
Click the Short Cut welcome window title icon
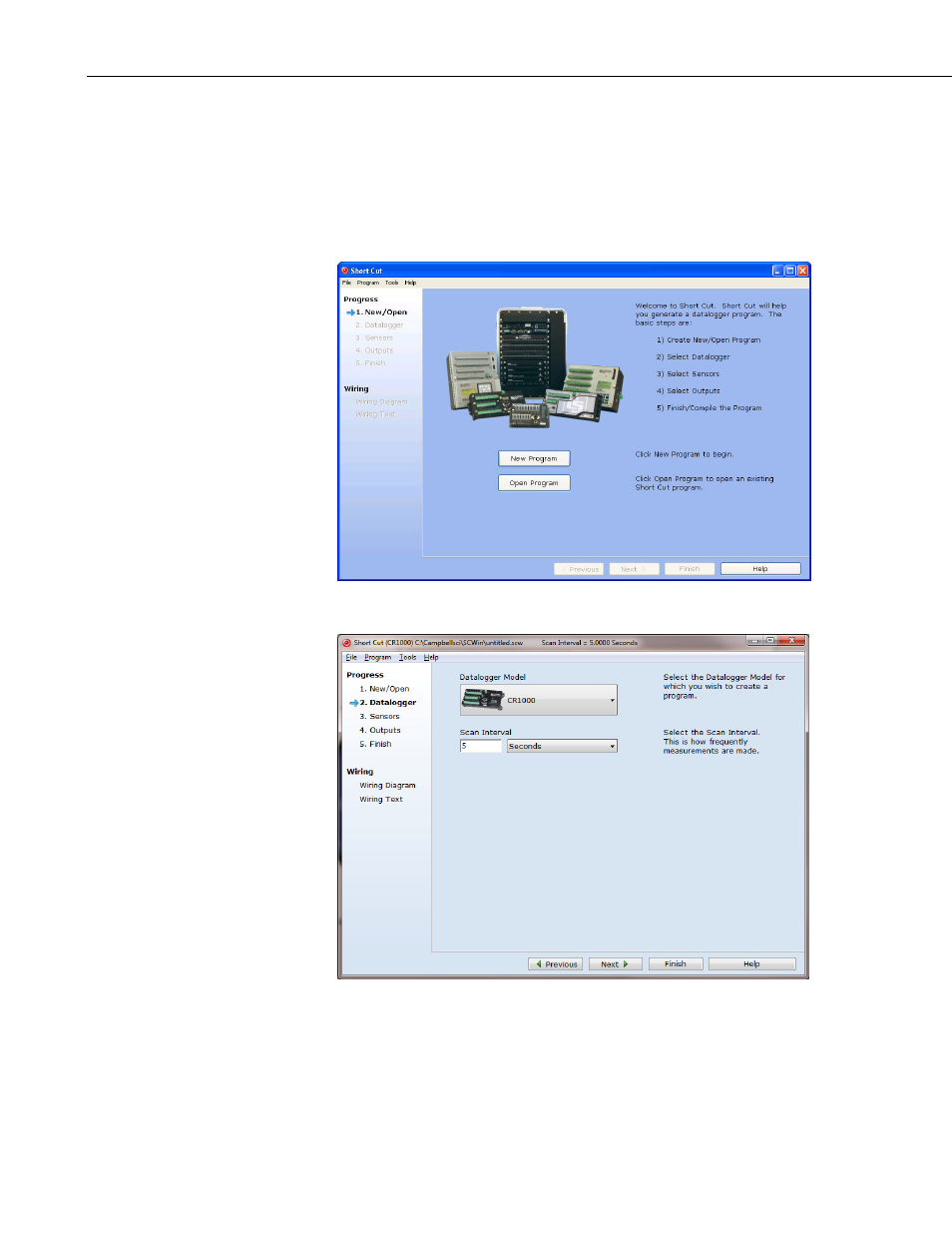(x=344, y=271)
